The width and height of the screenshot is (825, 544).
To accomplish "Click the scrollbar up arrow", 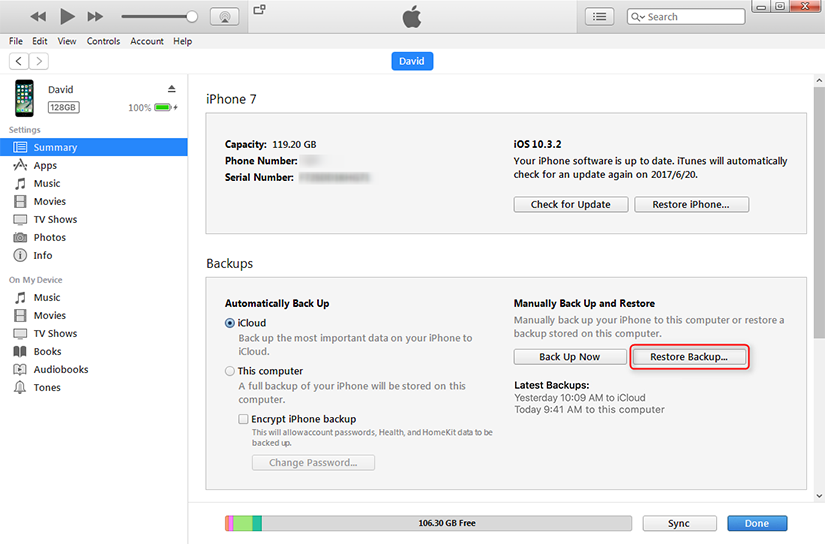I will click(x=819, y=80).
